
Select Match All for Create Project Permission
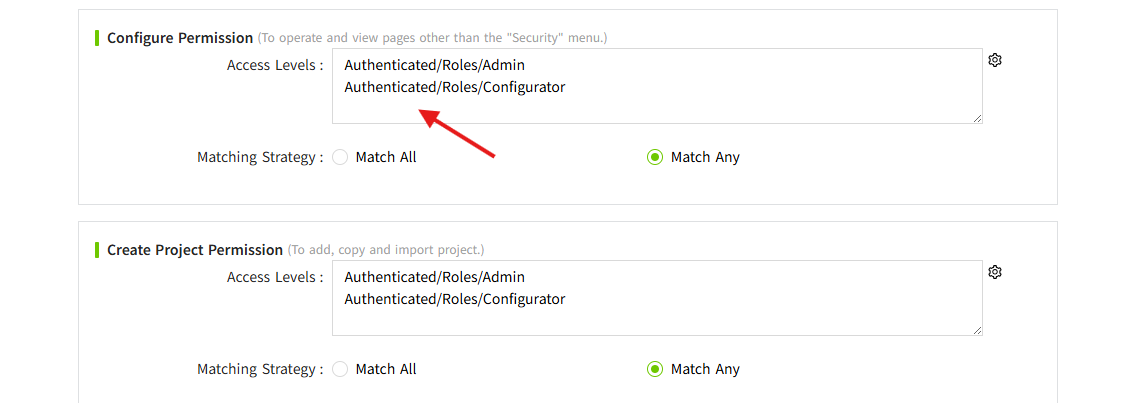click(341, 369)
